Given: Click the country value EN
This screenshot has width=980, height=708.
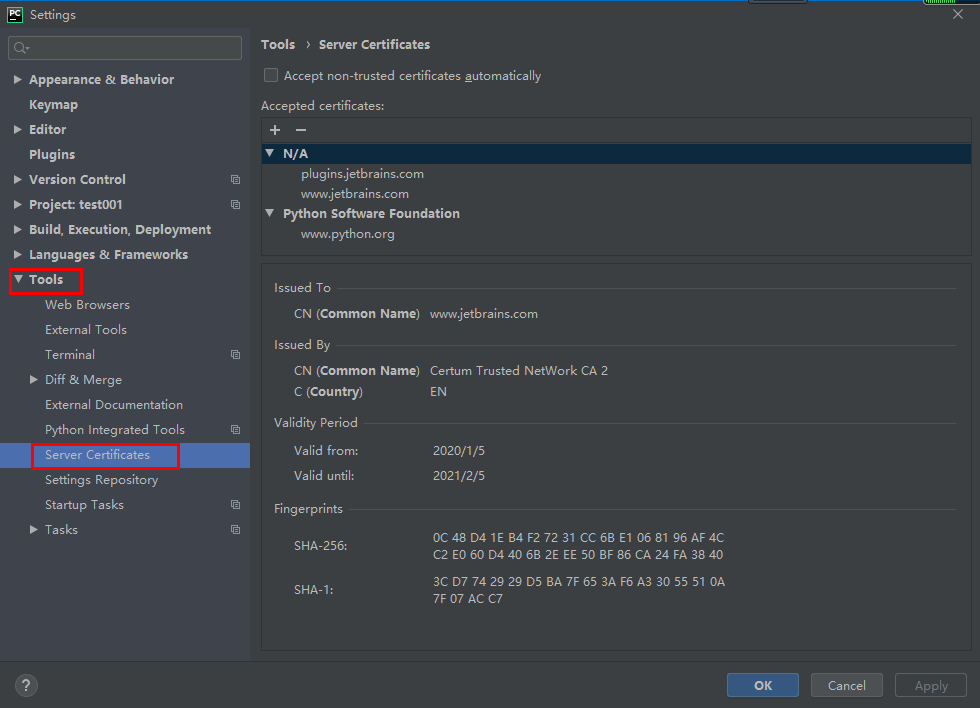Looking at the screenshot, I should pyautogui.click(x=438, y=392).
